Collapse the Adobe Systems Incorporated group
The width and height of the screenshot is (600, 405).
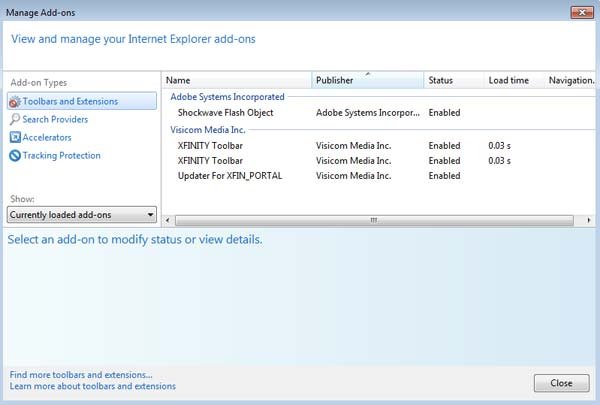(x=227, y=97)
